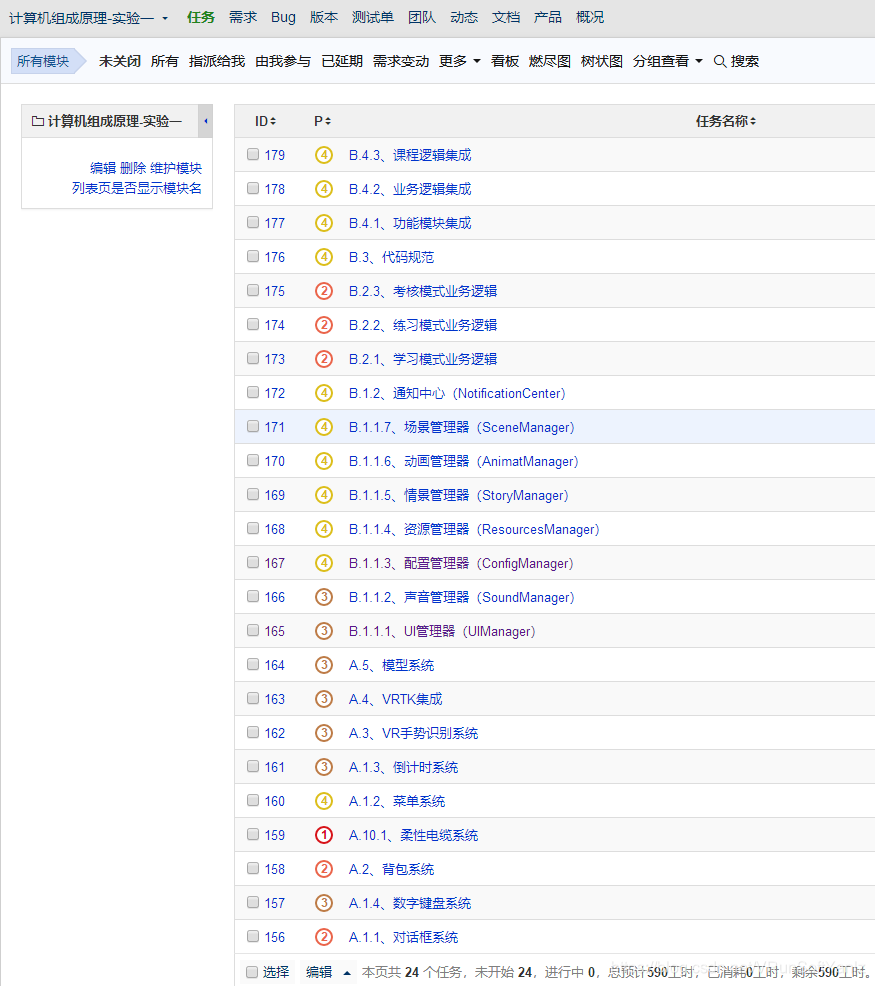Filter by 需求变动 tasks
This screenshot has width=875, height=986.
[401, 61]
